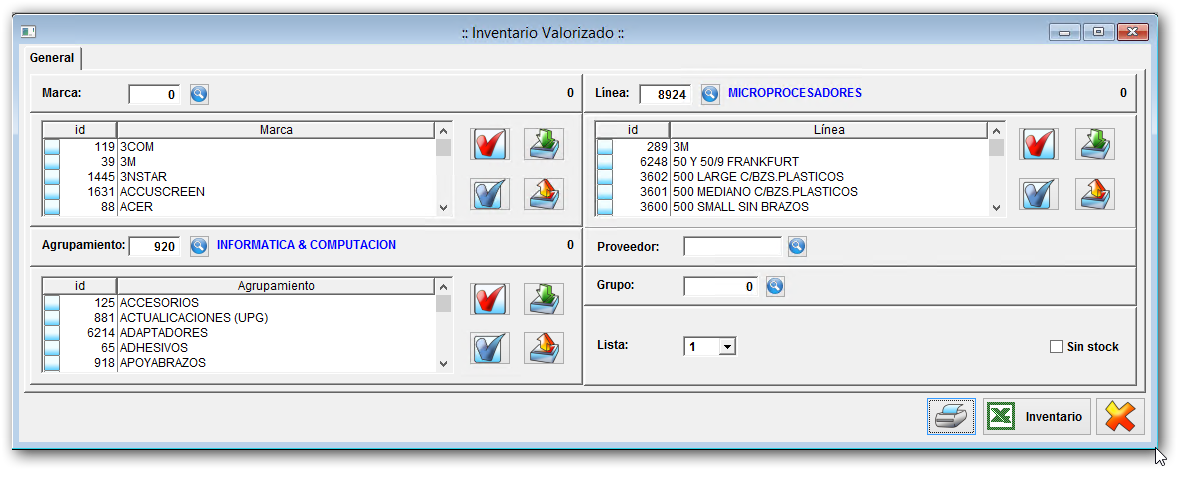
Task: Click the blue checkmark icon in Línea panel
Action: 1039,194
